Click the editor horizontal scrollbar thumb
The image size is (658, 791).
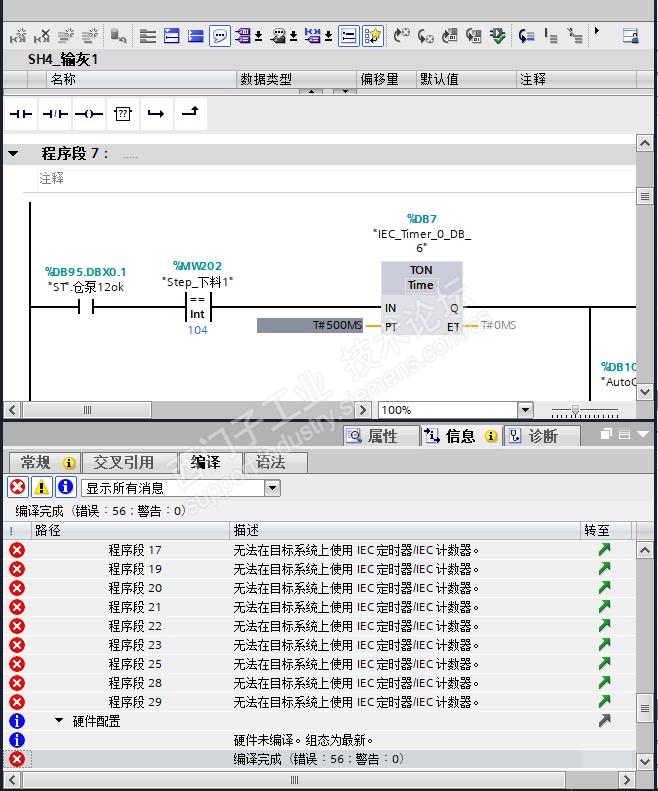pos(87,410)
